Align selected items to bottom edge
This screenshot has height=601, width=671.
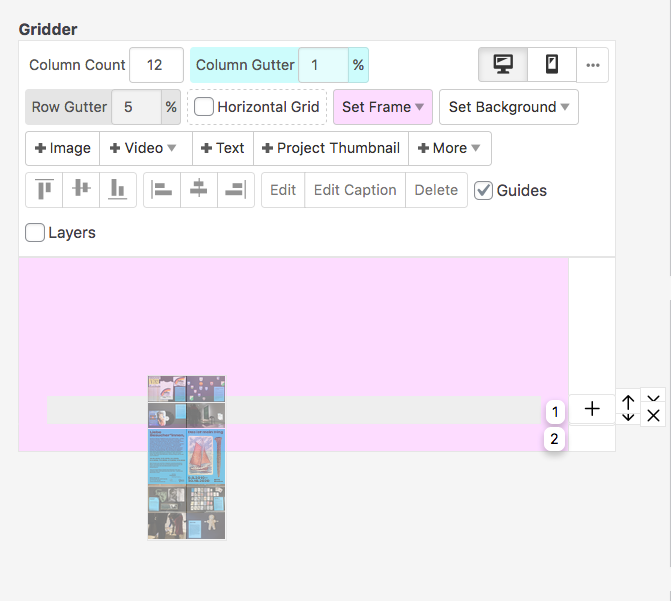click(x=118, y=190)
